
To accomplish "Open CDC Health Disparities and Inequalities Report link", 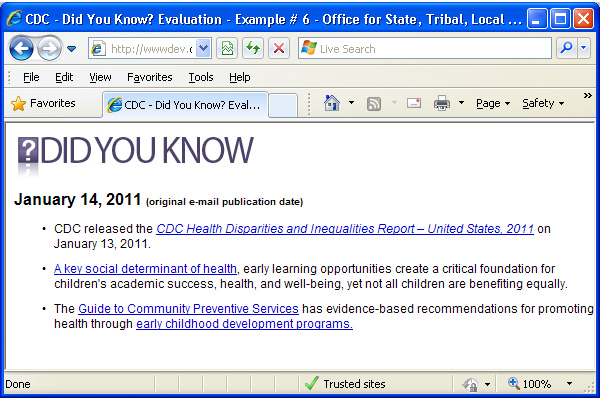I will [x=345, y=229].
